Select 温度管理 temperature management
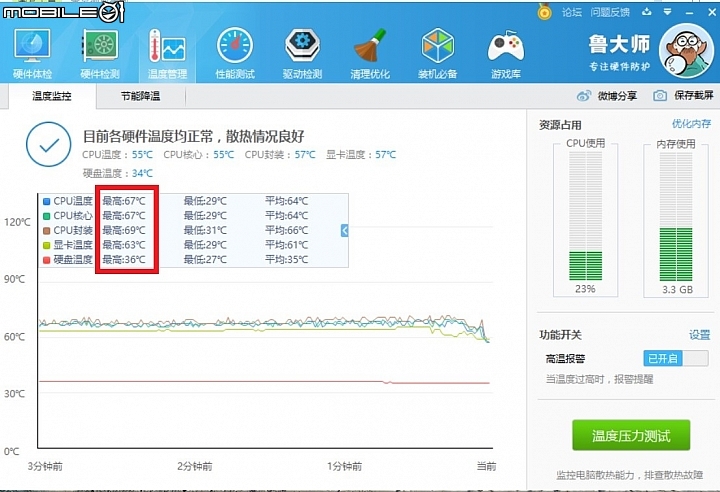Screen dimensions: 720x492 click(x=167, y=53)
